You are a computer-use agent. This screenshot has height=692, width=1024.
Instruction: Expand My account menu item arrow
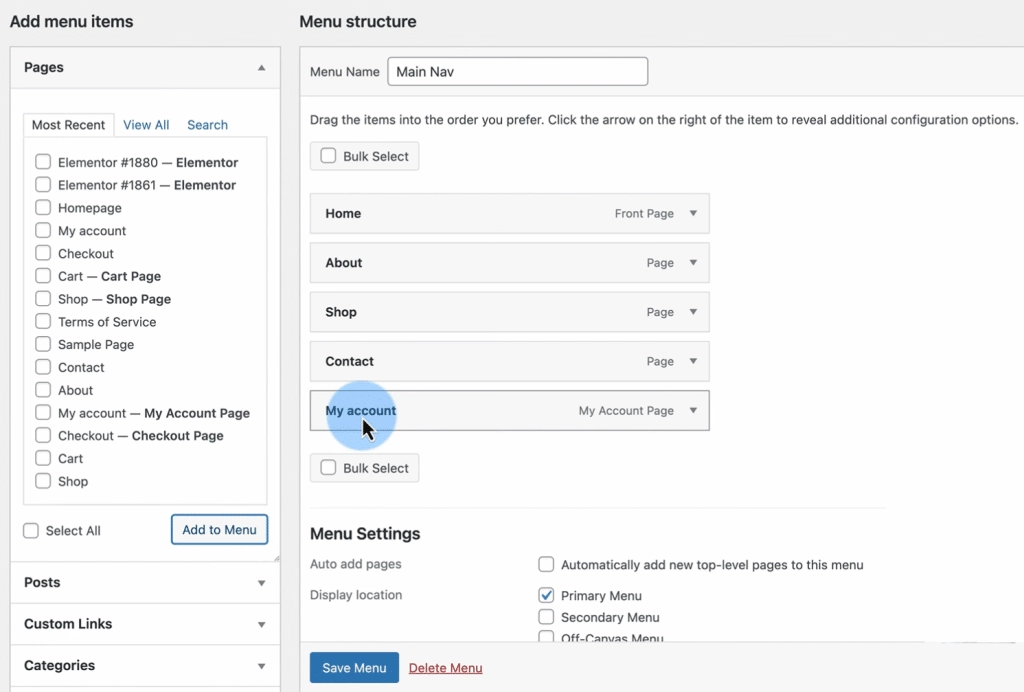tap(693, 411)
